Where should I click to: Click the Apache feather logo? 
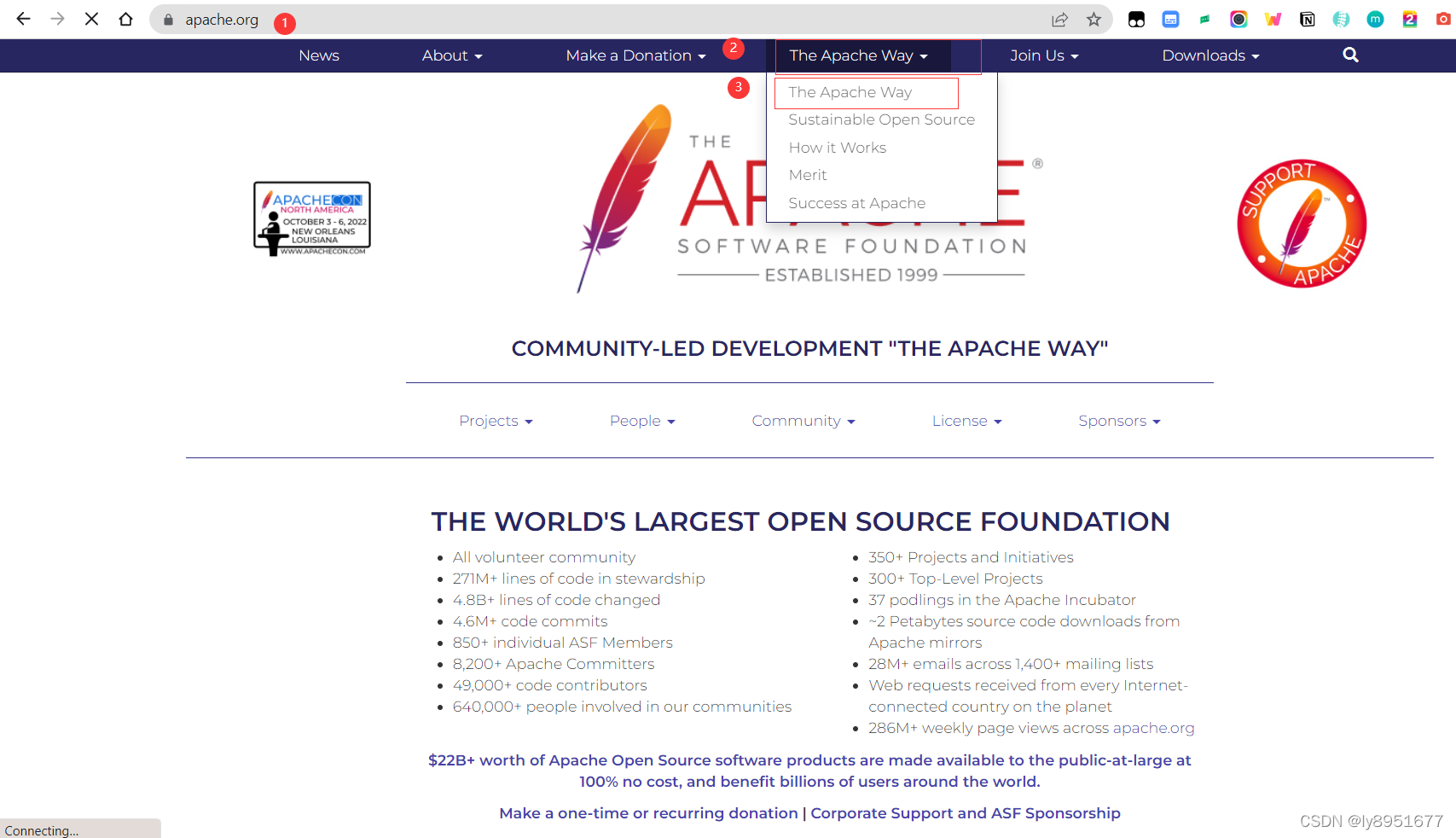pos(624,198)
